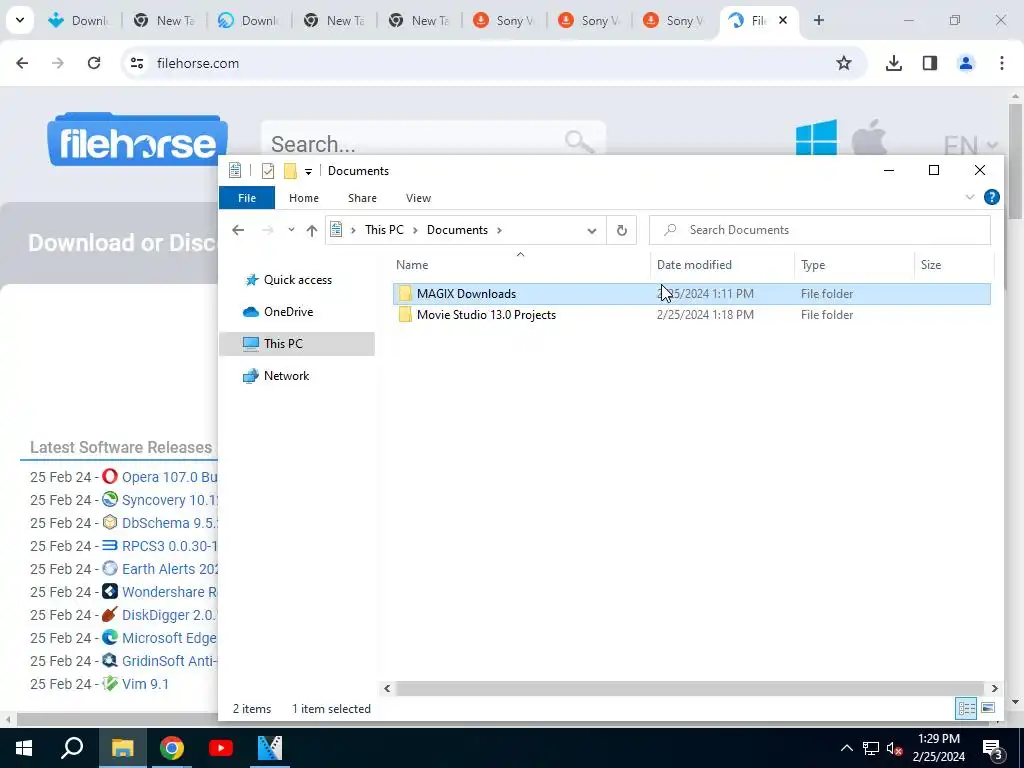
Task: Open the Chrome tab search dropdown
Action: 20,20
